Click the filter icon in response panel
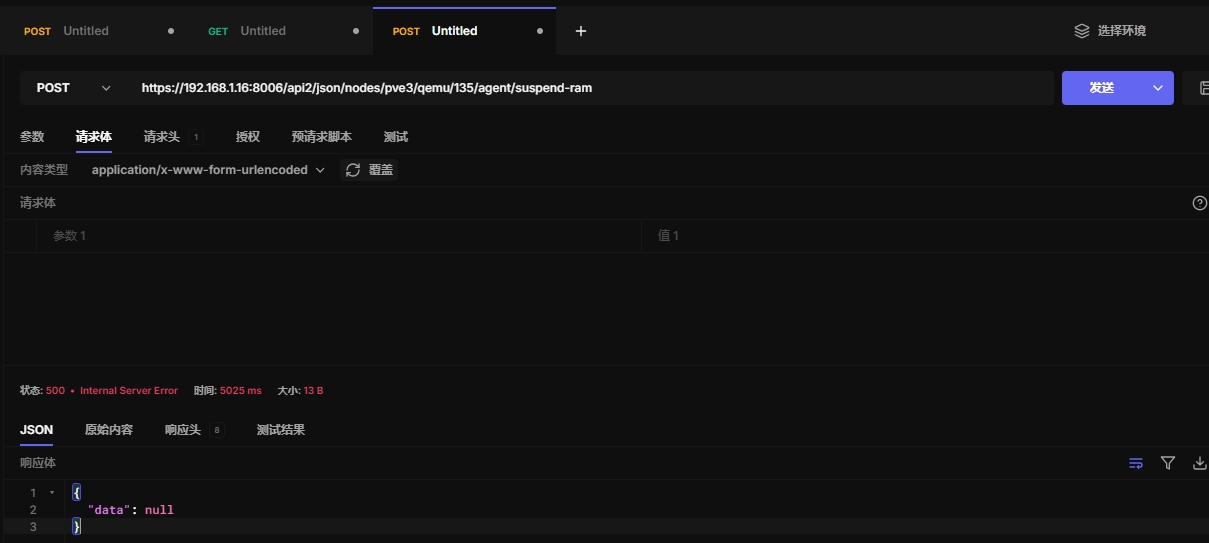1209x543 pixels. point(1167,463)
